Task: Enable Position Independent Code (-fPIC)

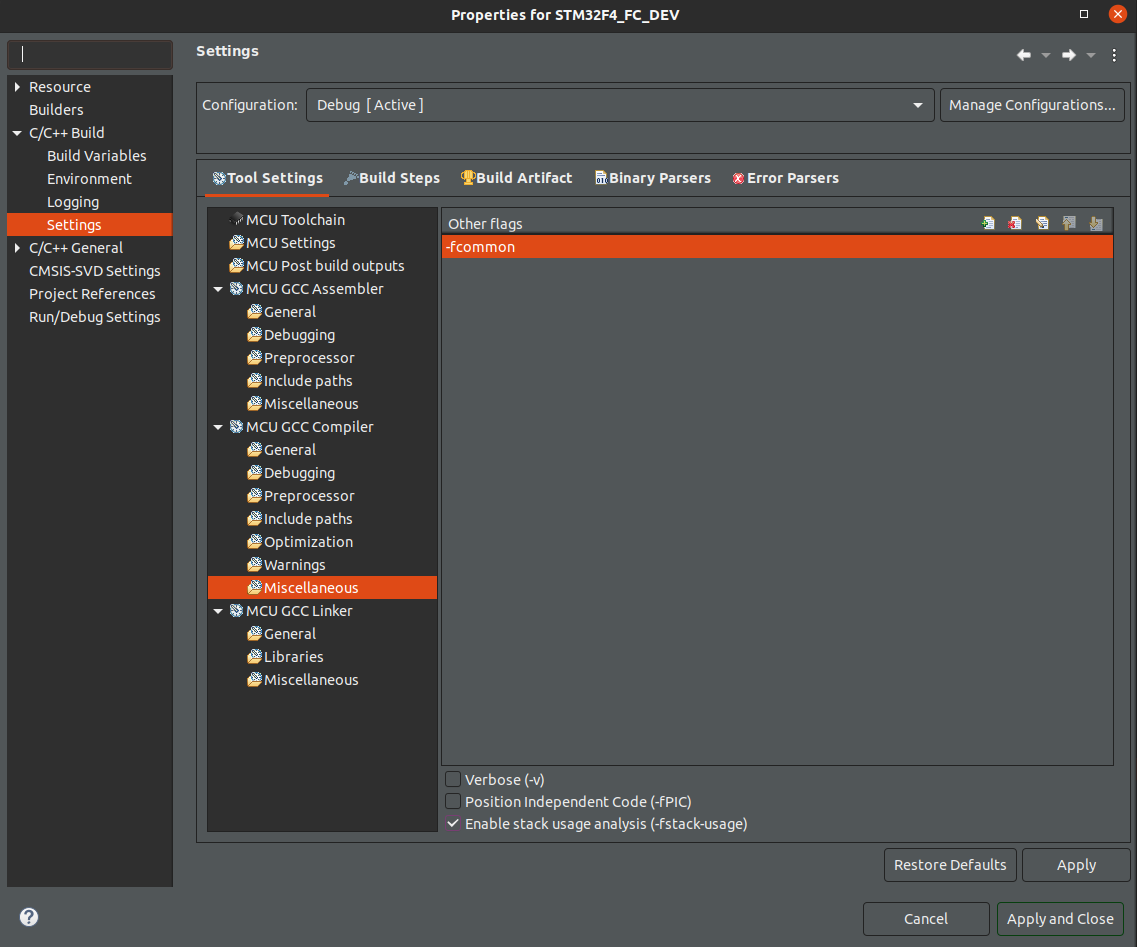Action: [453, 801]
